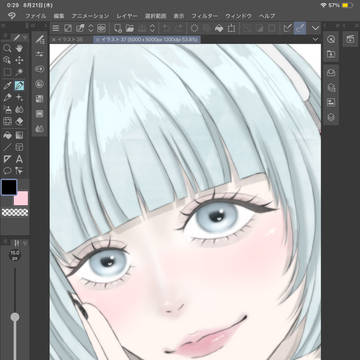360x360 pixels.
Task: Switch to the イラスト37 canvas tab
Action: coord(147,40)
